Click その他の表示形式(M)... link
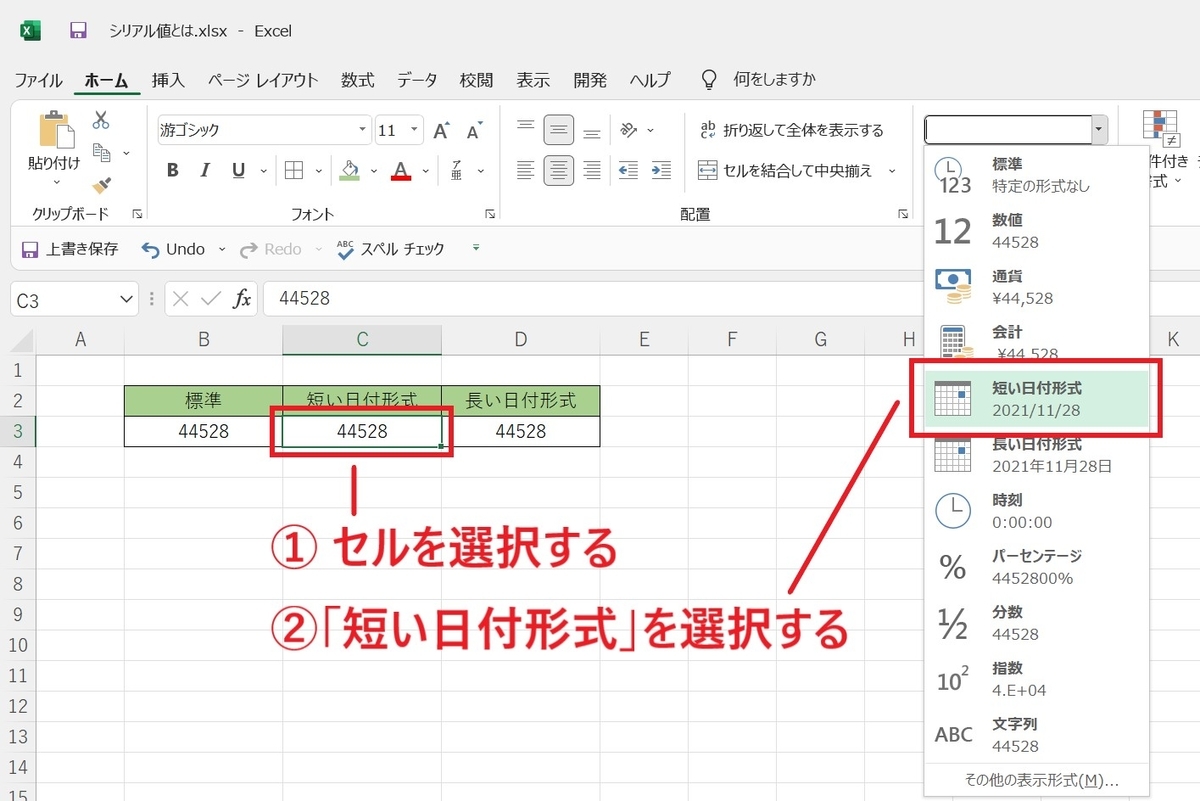The width and height of the screenshot is (1200, 801). click(1041, 780)
